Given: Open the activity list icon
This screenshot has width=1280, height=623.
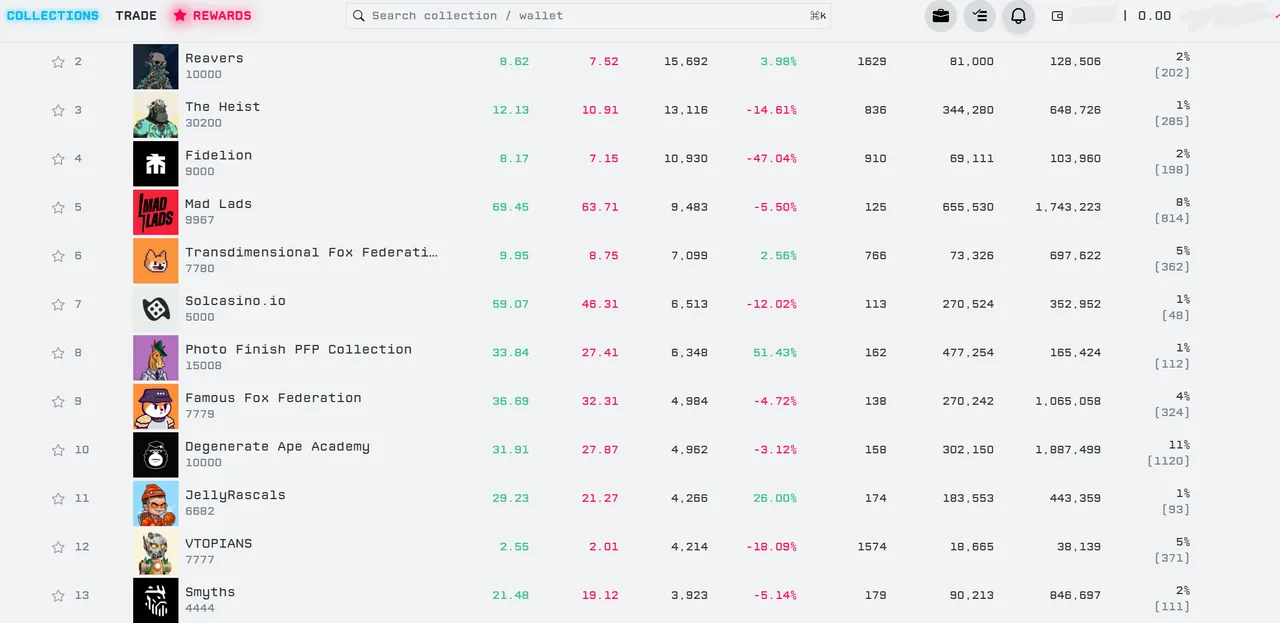Looking at the screenshot, I should (x=979, y=16).
